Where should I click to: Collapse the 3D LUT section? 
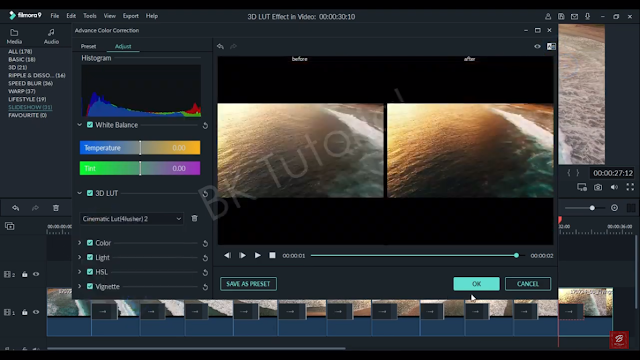click(x=80, y=193)
